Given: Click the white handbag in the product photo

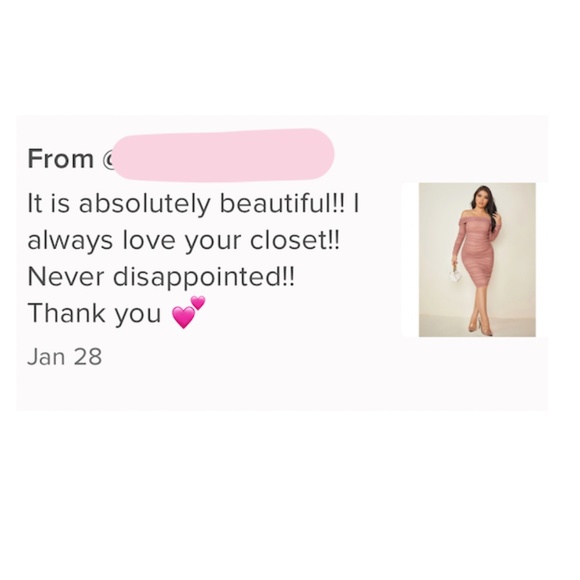Looking at the screenshot, I should coord(455,274).
